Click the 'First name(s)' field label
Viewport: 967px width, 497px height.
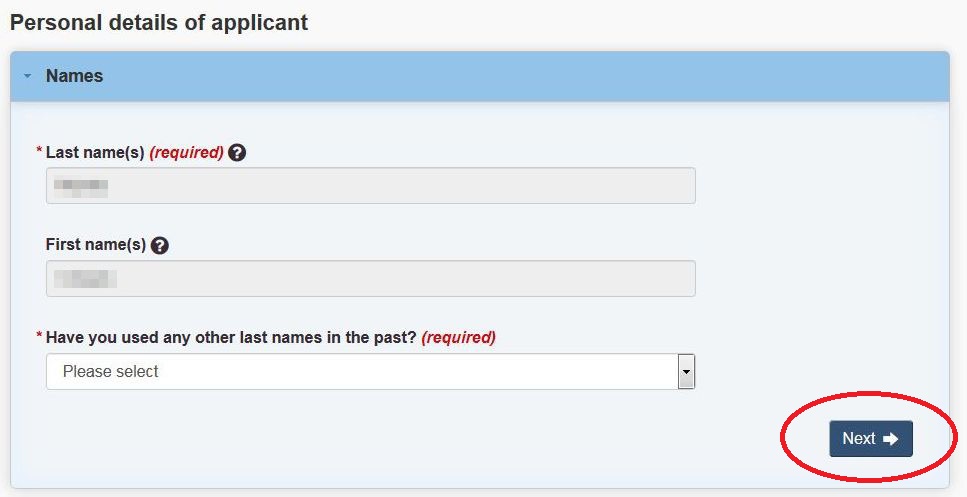96,245
